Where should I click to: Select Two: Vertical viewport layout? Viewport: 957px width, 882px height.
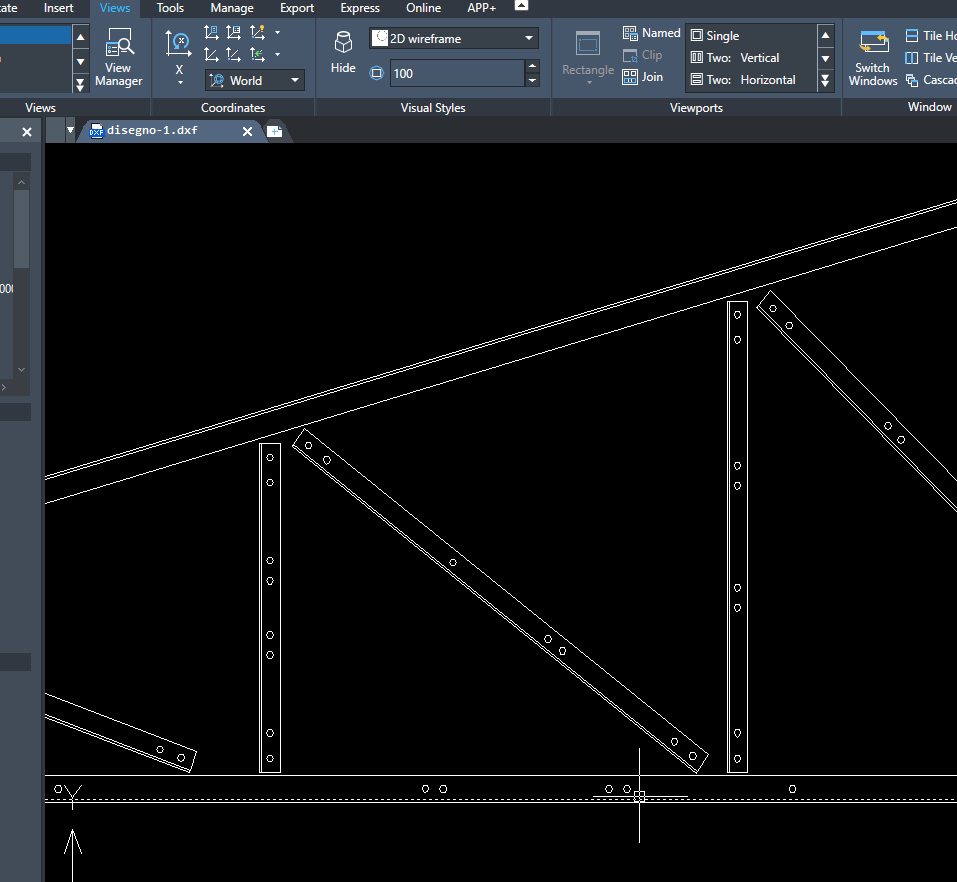click(751, 57)
